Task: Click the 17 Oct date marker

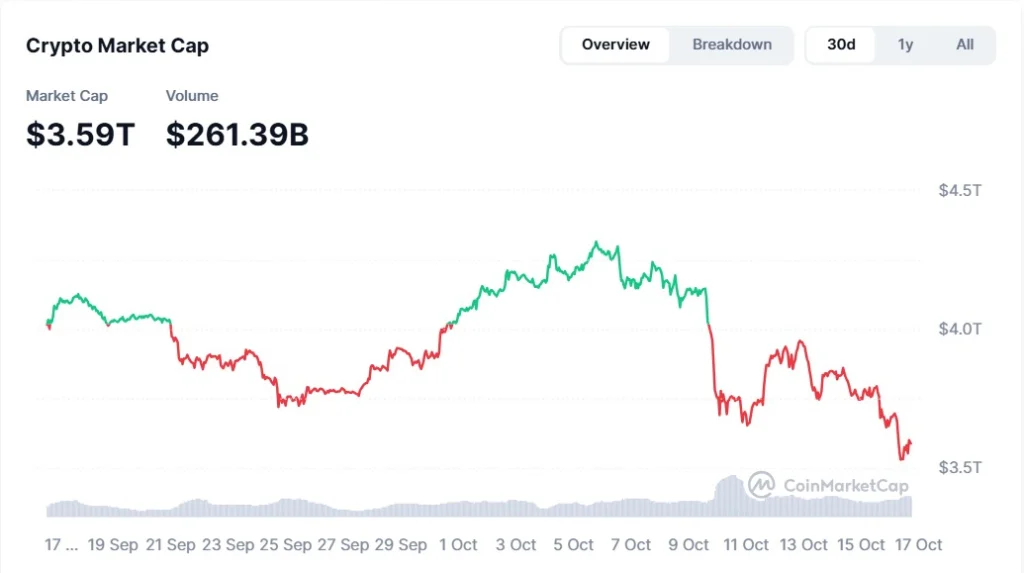Action: click(916, 545)
